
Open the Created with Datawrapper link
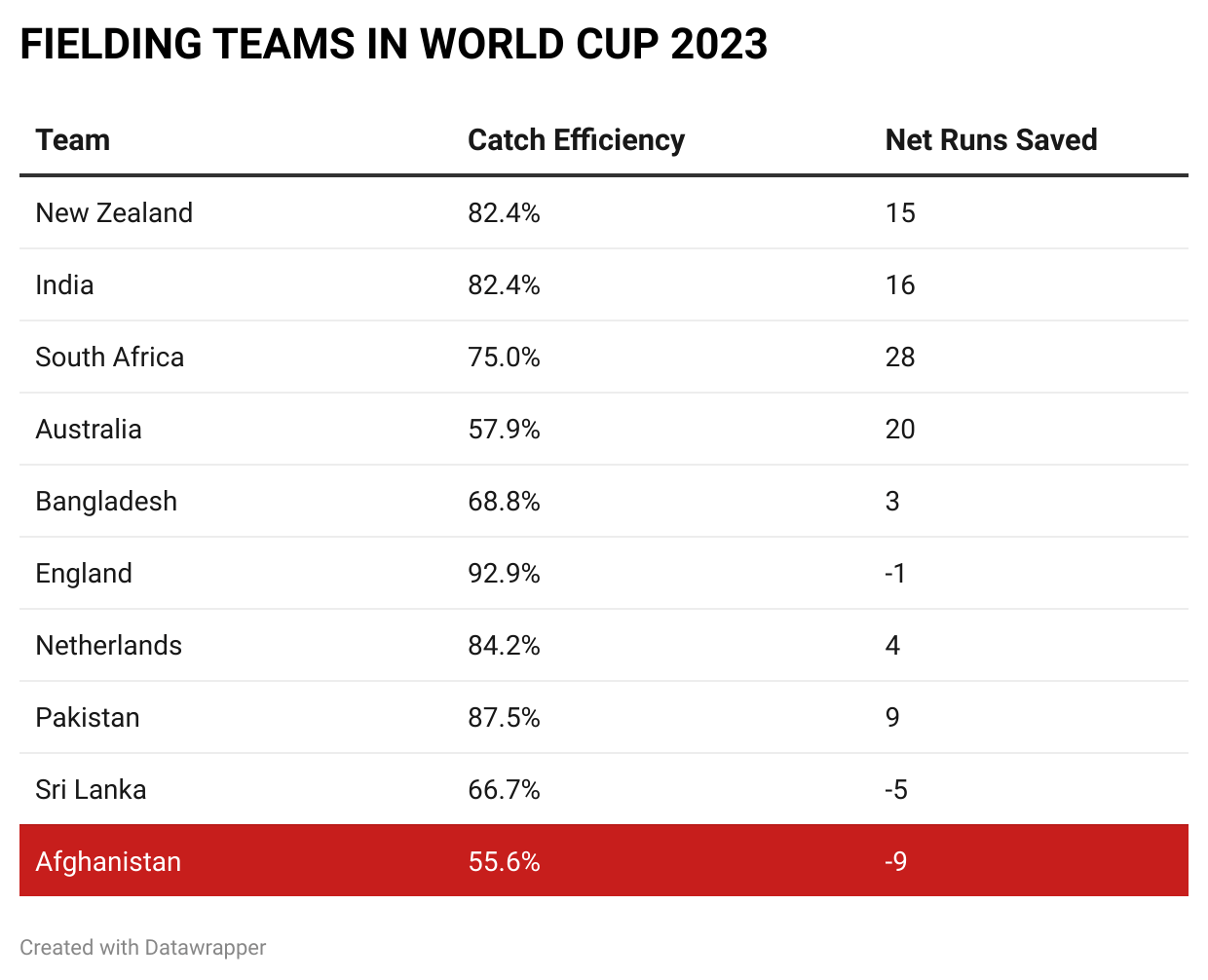143,948
